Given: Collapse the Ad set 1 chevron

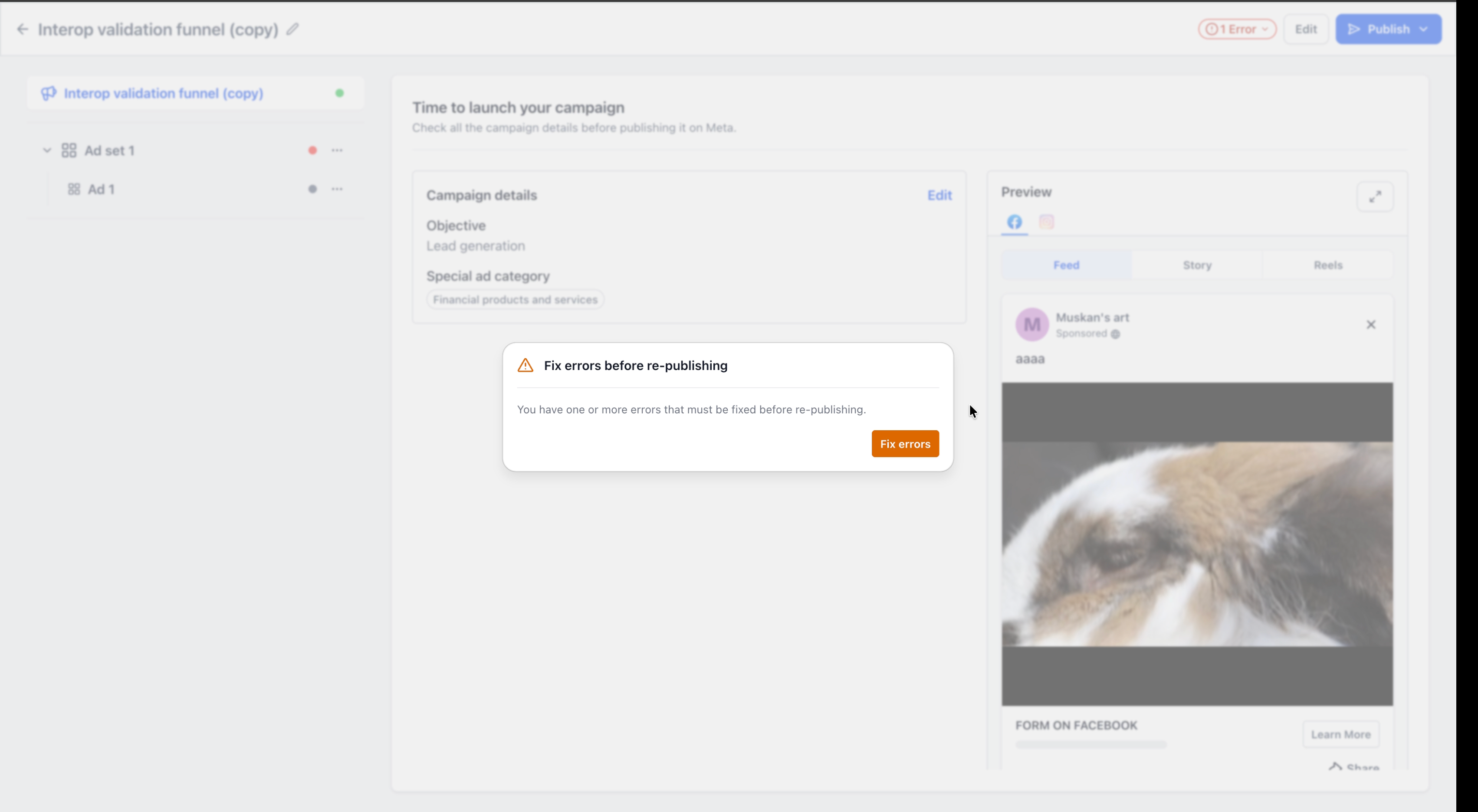Looking at the screenshot, I should click(x=47, y=150).
